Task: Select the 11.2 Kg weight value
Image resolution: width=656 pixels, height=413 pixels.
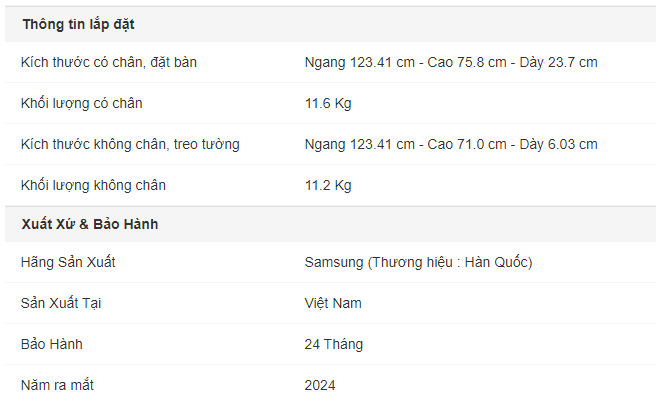Action: (328, 185)
